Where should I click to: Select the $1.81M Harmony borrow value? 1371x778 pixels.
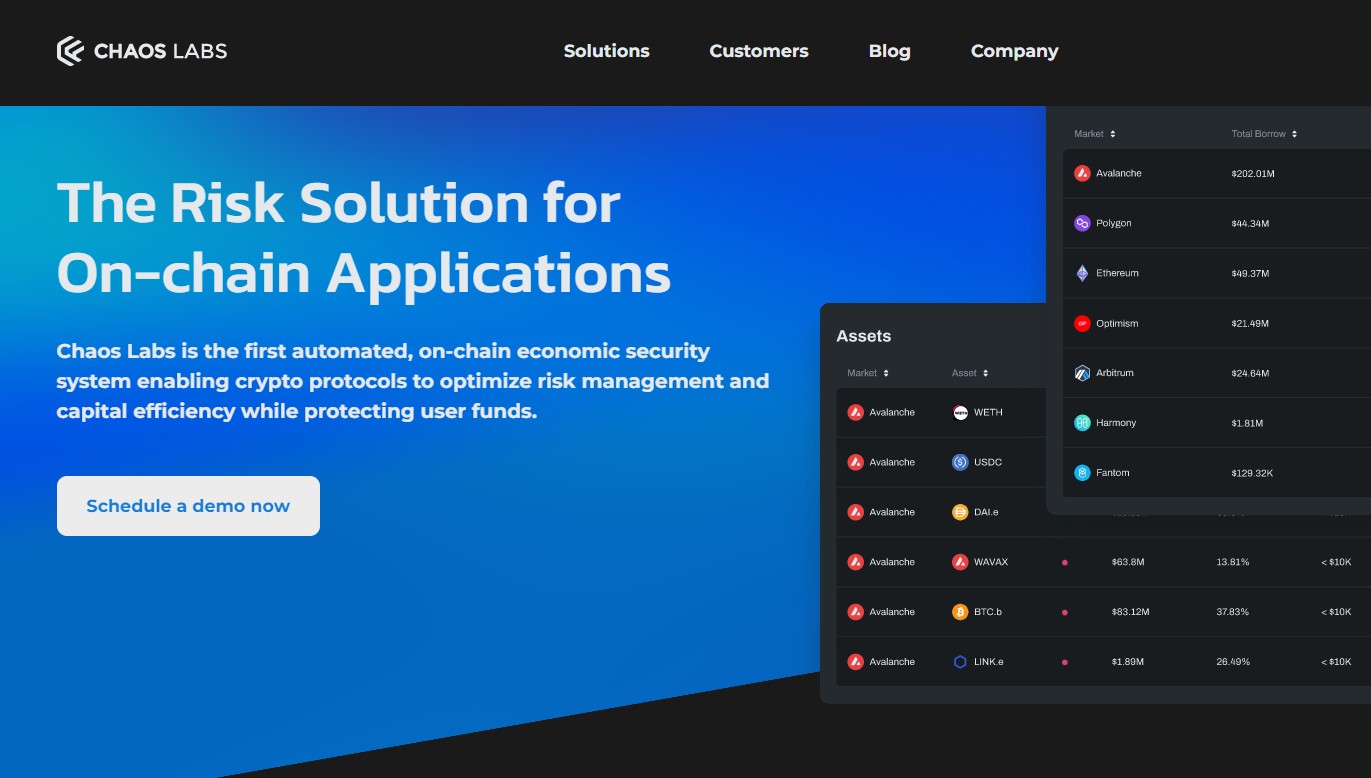[1247, 423]
